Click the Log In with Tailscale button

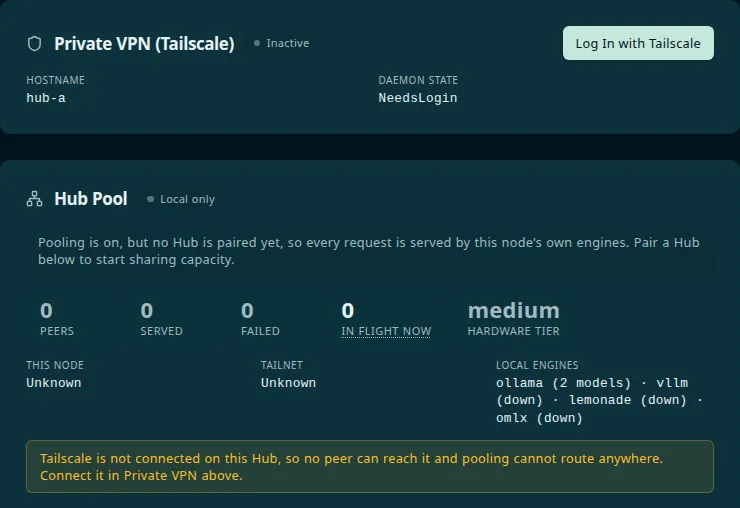click(638, 43)
